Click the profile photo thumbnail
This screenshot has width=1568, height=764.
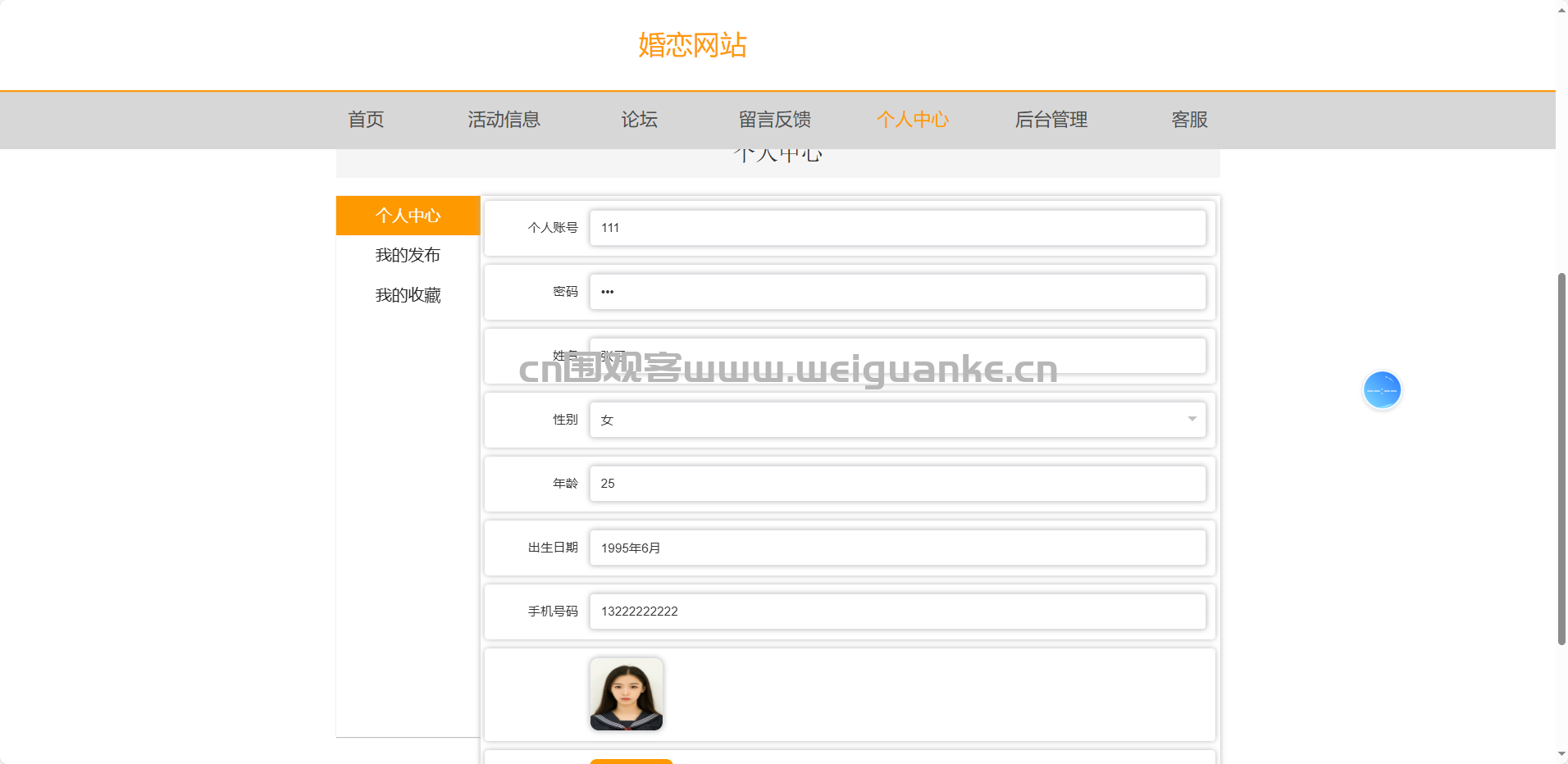point(626,694)
